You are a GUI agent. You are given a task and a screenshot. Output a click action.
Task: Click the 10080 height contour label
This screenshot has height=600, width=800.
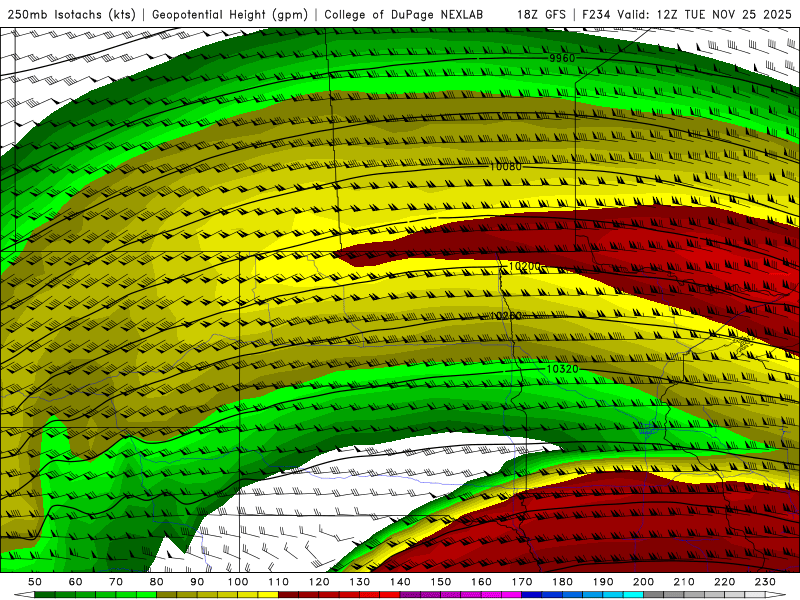click(x=506, y=166)
